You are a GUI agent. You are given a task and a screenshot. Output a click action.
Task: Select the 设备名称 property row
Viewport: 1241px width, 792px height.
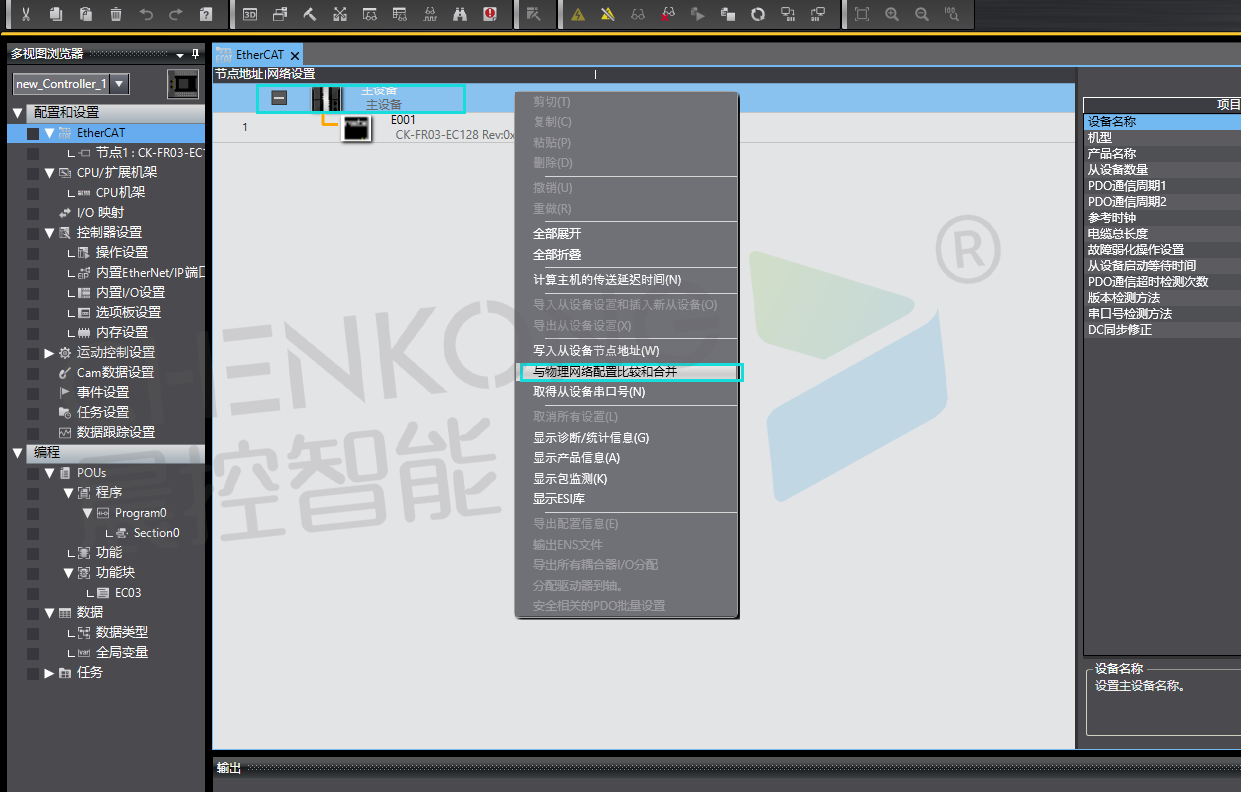pos(1112,122)
